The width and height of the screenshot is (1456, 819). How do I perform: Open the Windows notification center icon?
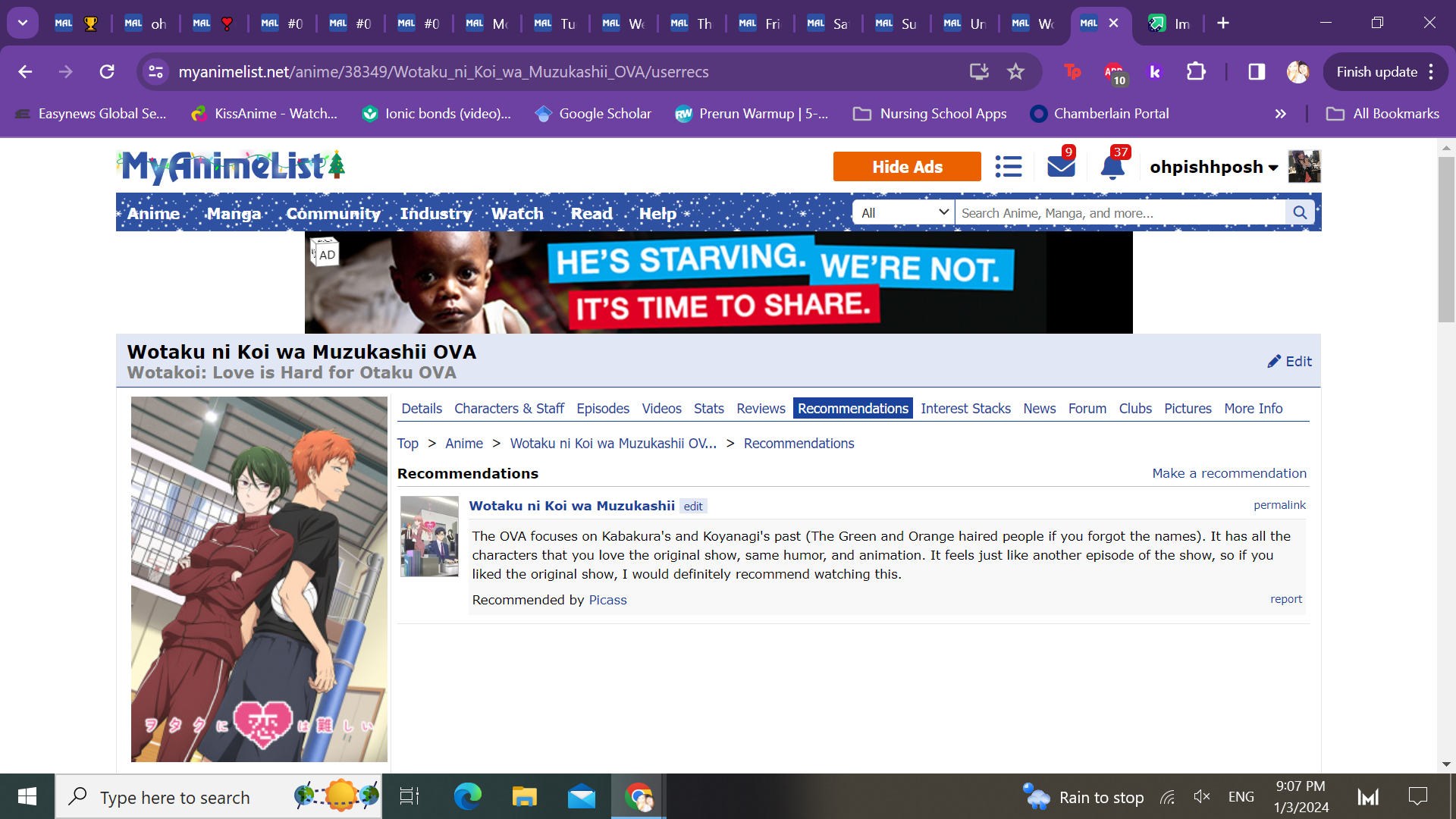click(1417, 796)
